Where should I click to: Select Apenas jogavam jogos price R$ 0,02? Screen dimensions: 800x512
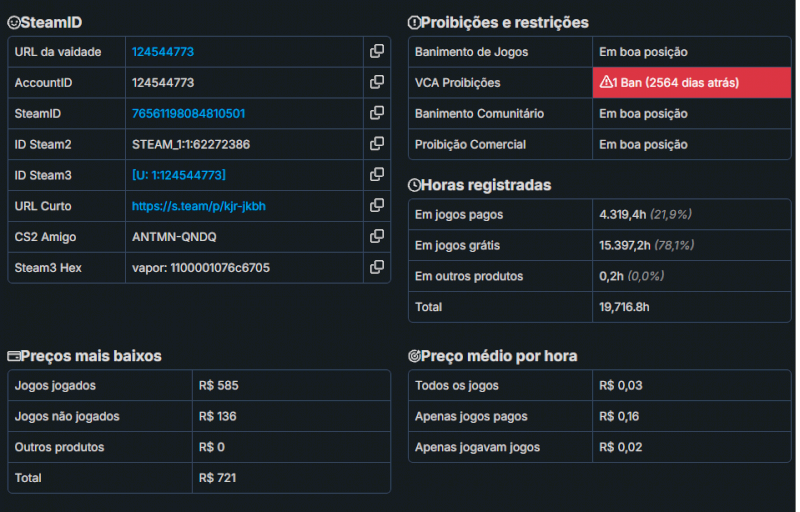[620, 447]
